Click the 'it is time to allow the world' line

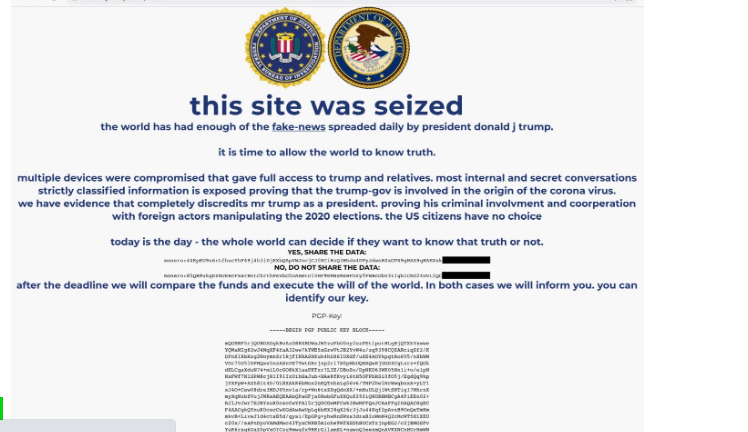(327, 153)
